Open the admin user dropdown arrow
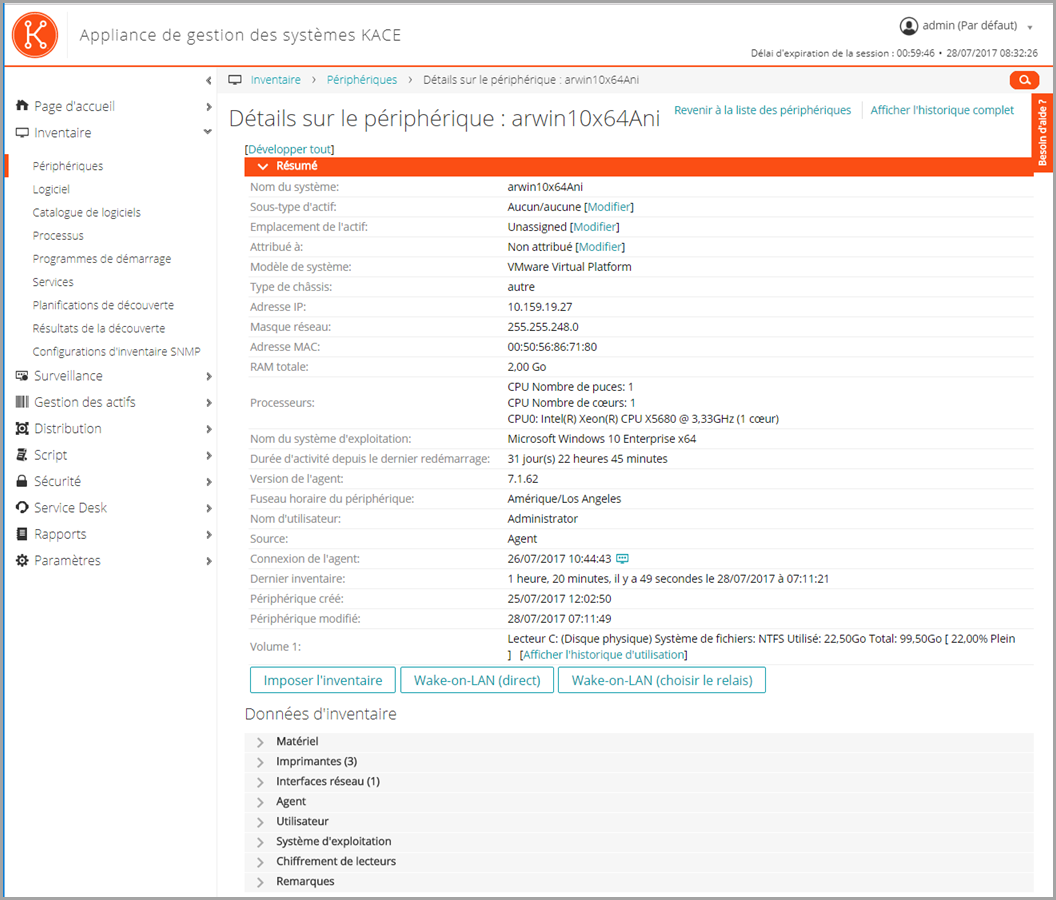 click(x=1030, y=28)
